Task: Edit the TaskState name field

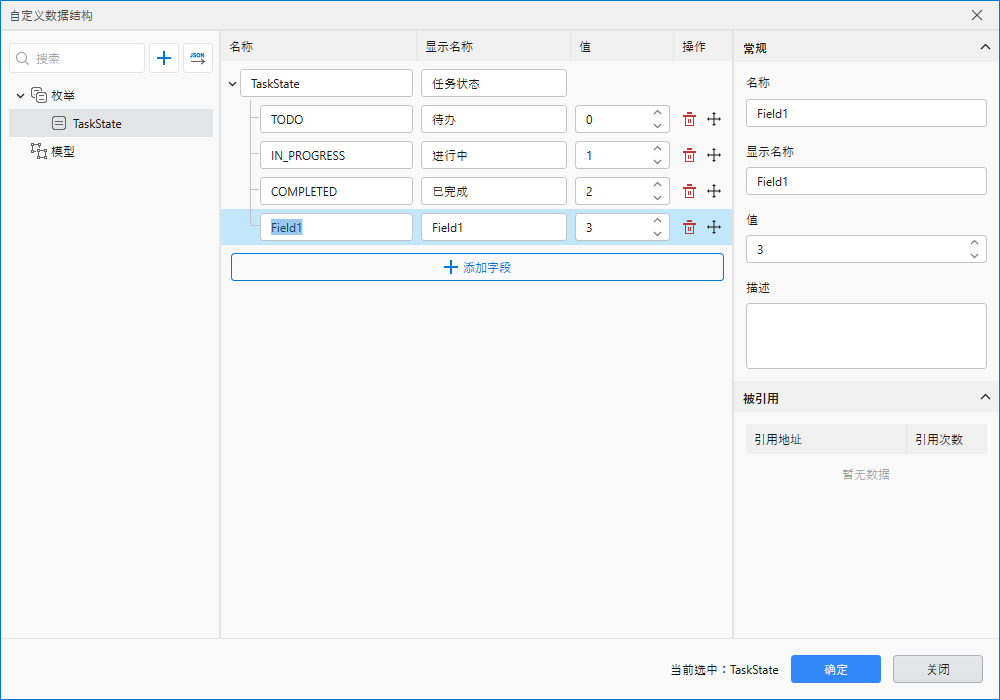Action: click(x=327, y=84)
